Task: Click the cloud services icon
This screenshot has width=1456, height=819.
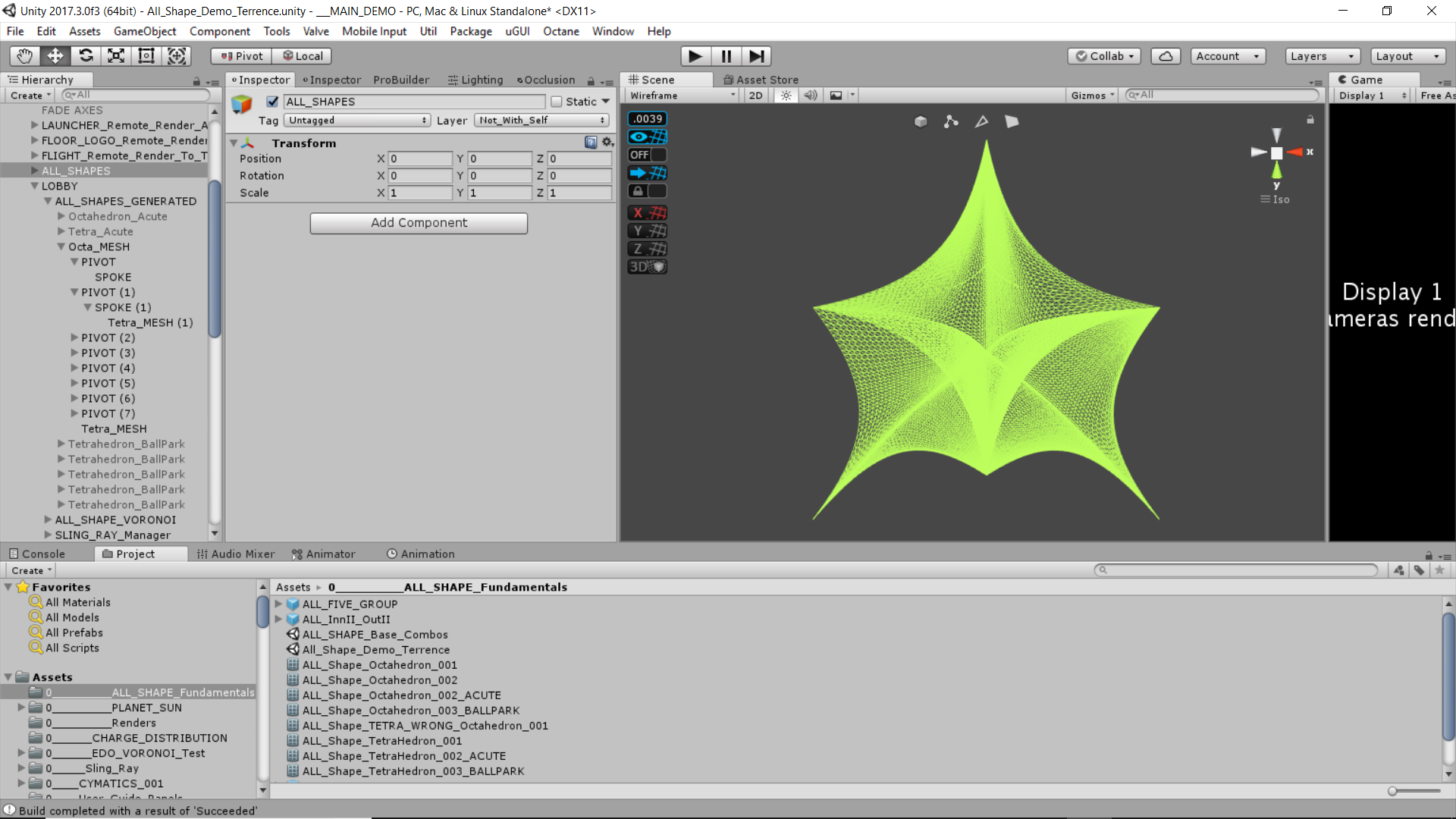Action: click(1166, 56)
